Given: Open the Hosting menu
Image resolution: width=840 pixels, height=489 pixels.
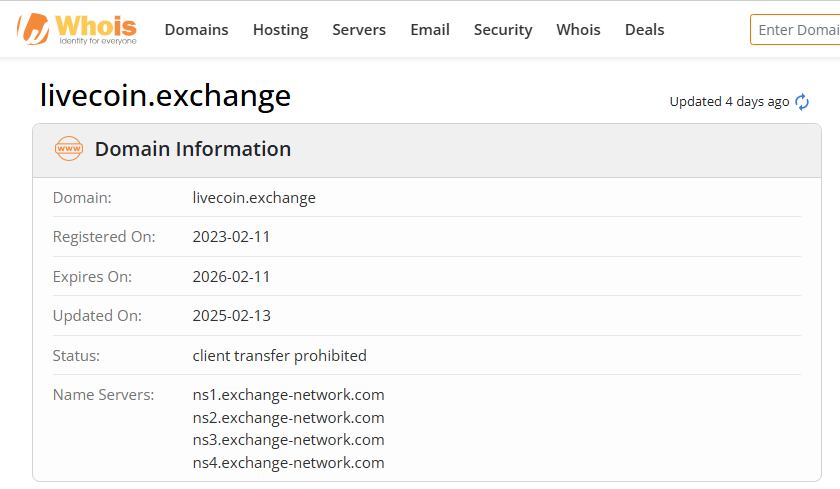Looking at the screenshot, I should point(280,29).
